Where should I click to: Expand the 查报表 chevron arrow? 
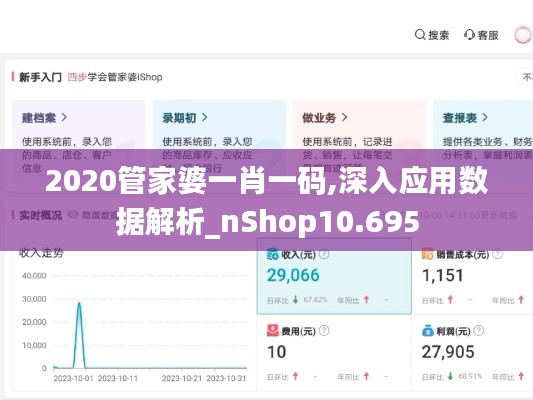click(485, 118)
